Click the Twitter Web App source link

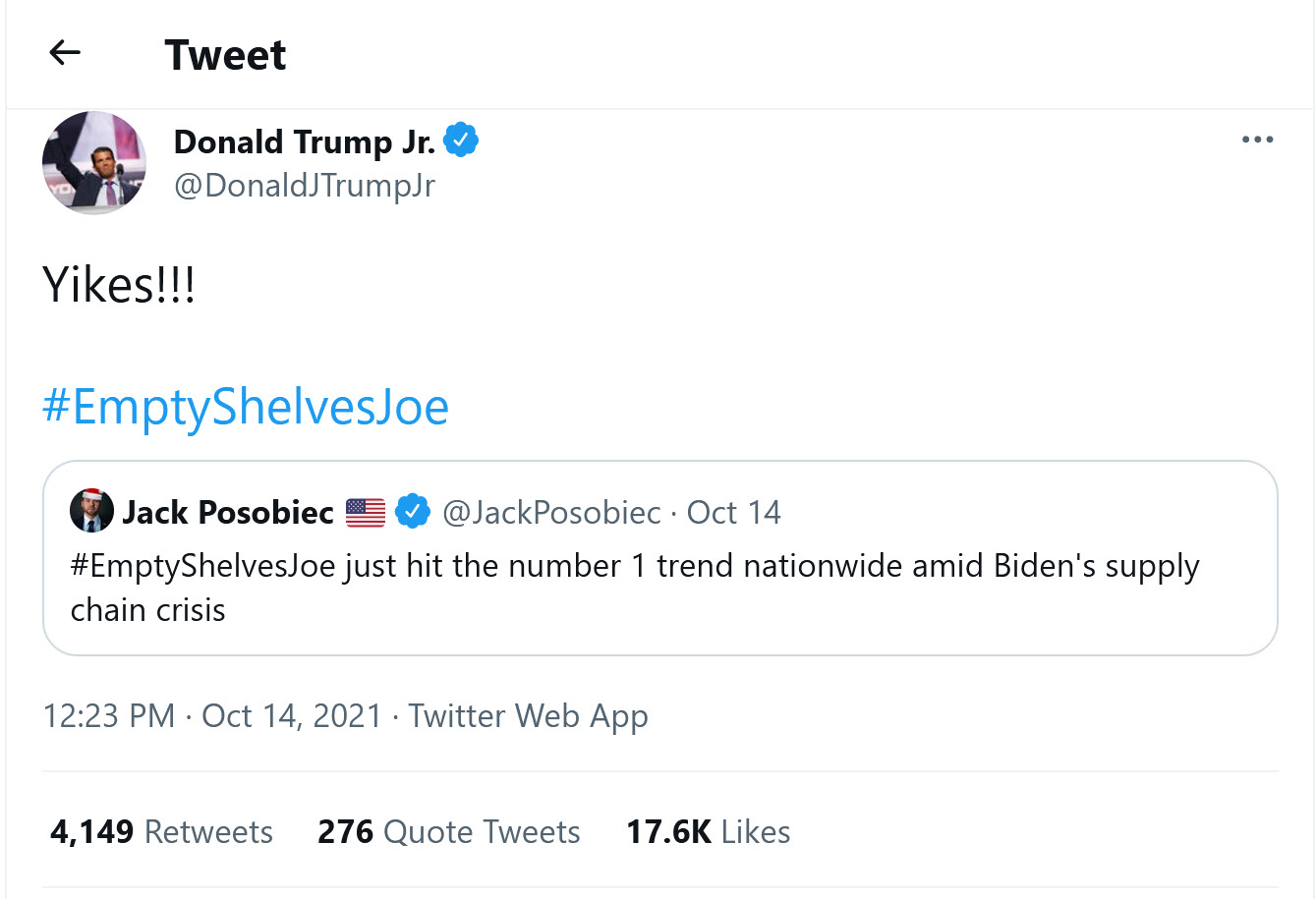click(528, 715)
